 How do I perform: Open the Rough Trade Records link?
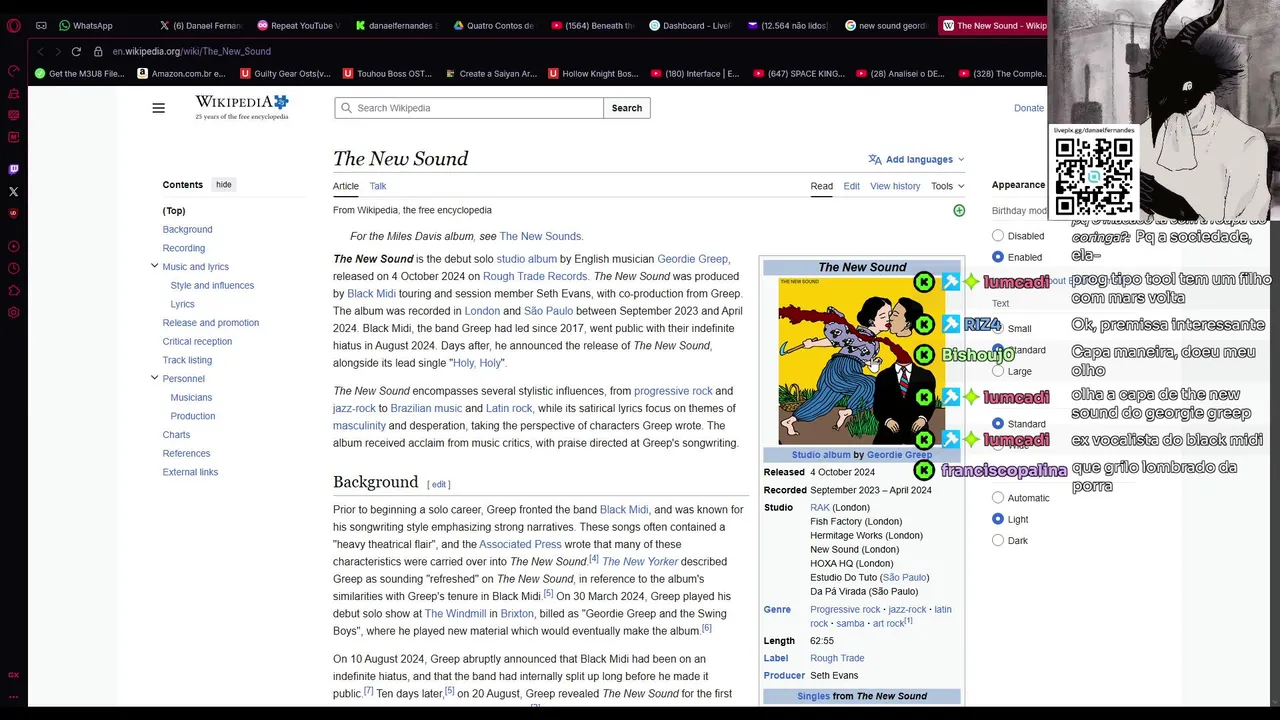tap(535, 276)
